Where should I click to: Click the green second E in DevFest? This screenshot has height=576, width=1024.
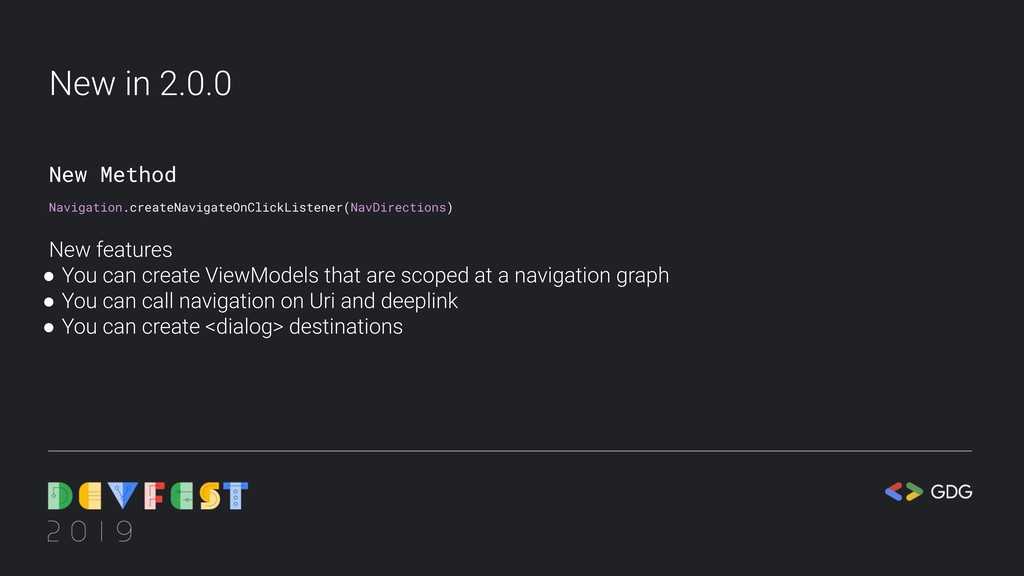click(182, 496)
